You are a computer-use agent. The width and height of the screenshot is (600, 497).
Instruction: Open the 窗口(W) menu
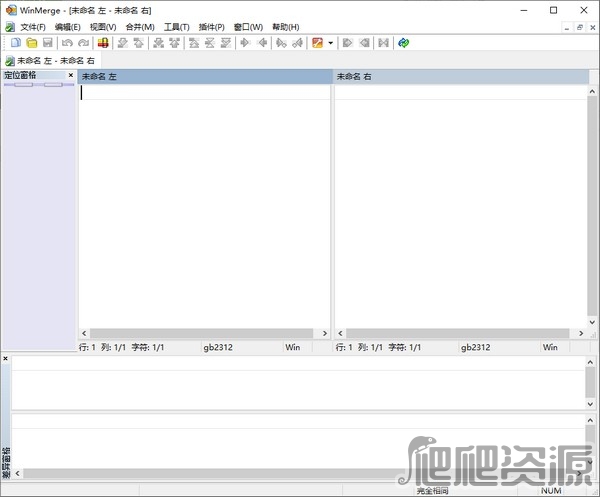point(248,27)
